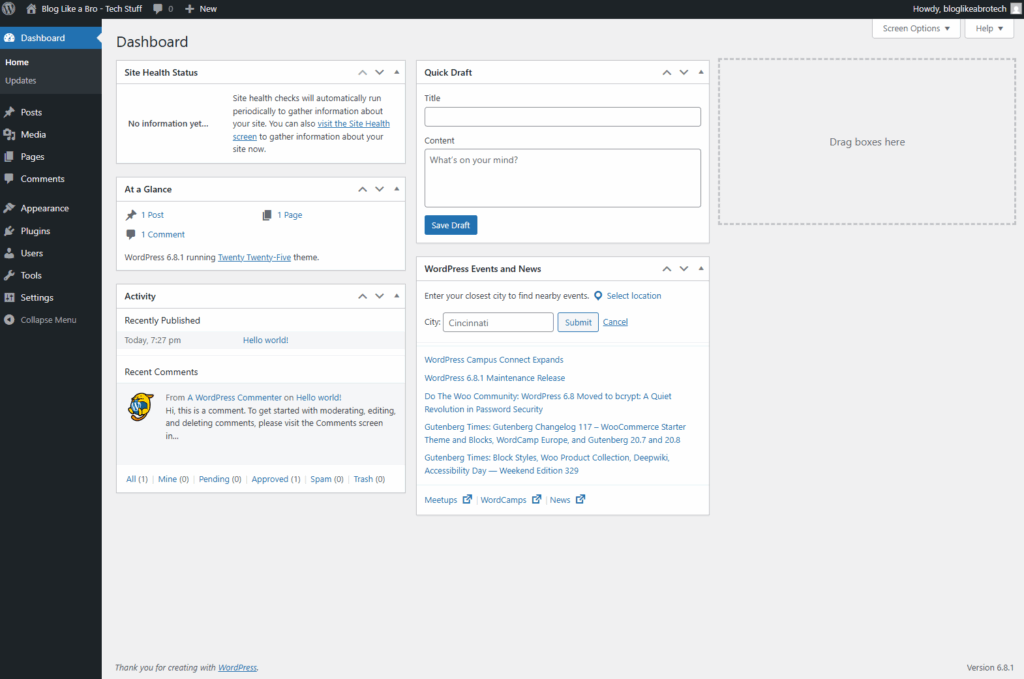Open WordPress 6.8.1 Maintenance Release news
Screen dimensions: 1024x679
(x=494, y=378)
